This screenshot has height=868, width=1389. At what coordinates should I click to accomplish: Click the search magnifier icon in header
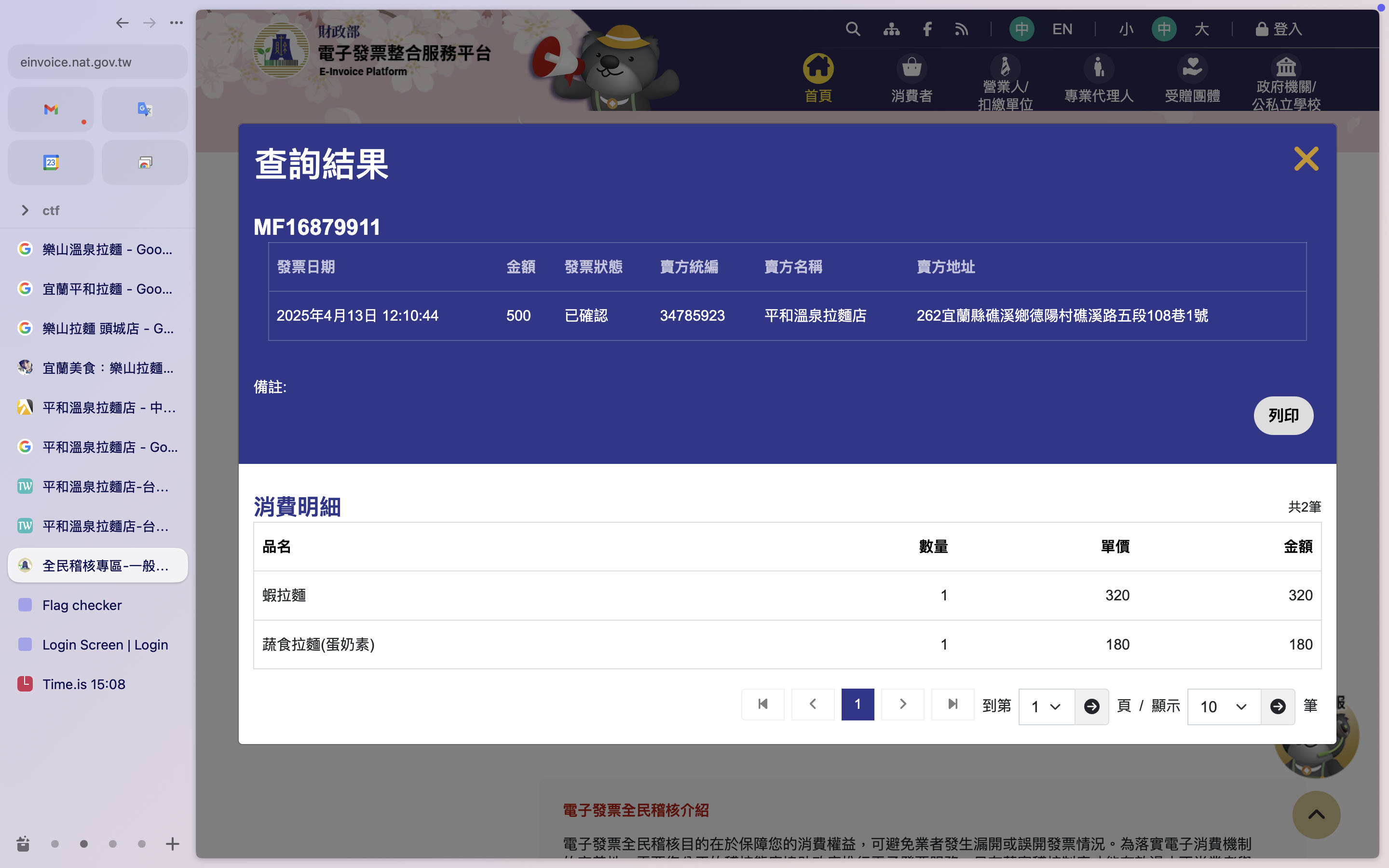tap(853, 29)
